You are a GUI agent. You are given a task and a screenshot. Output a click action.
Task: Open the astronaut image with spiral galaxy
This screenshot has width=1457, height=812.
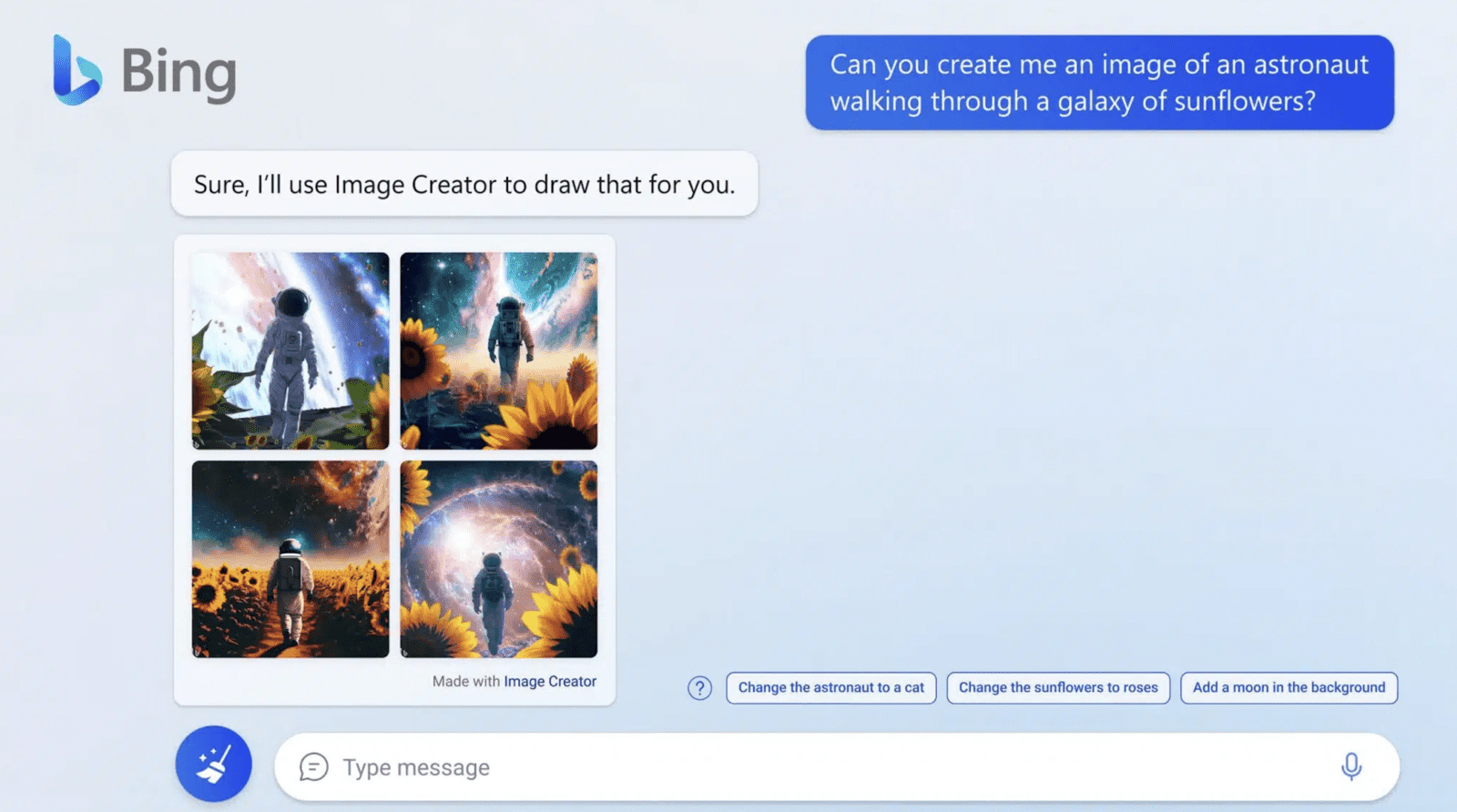[499, 559]
